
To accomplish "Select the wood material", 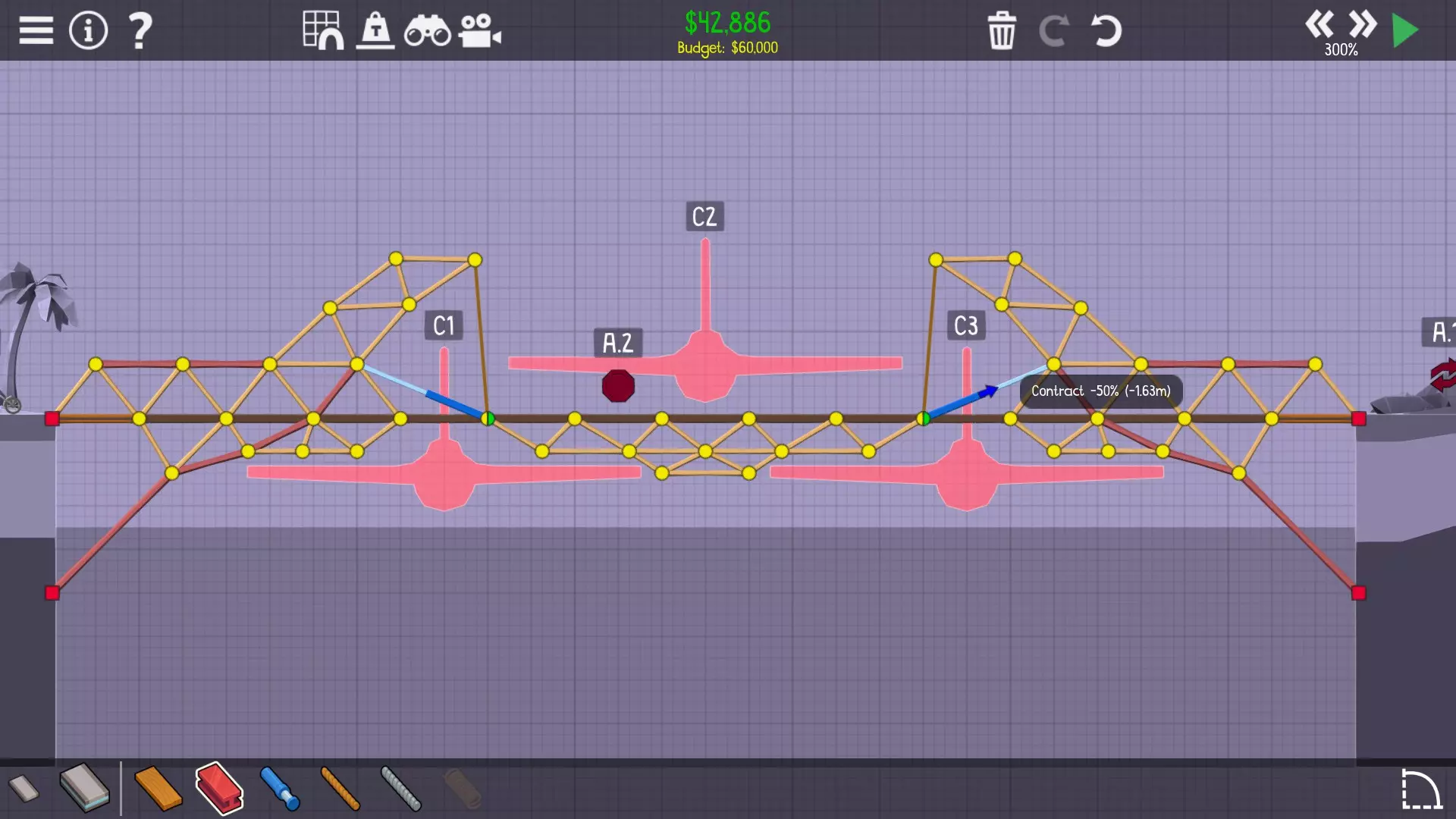I will (x=158, y=789).
